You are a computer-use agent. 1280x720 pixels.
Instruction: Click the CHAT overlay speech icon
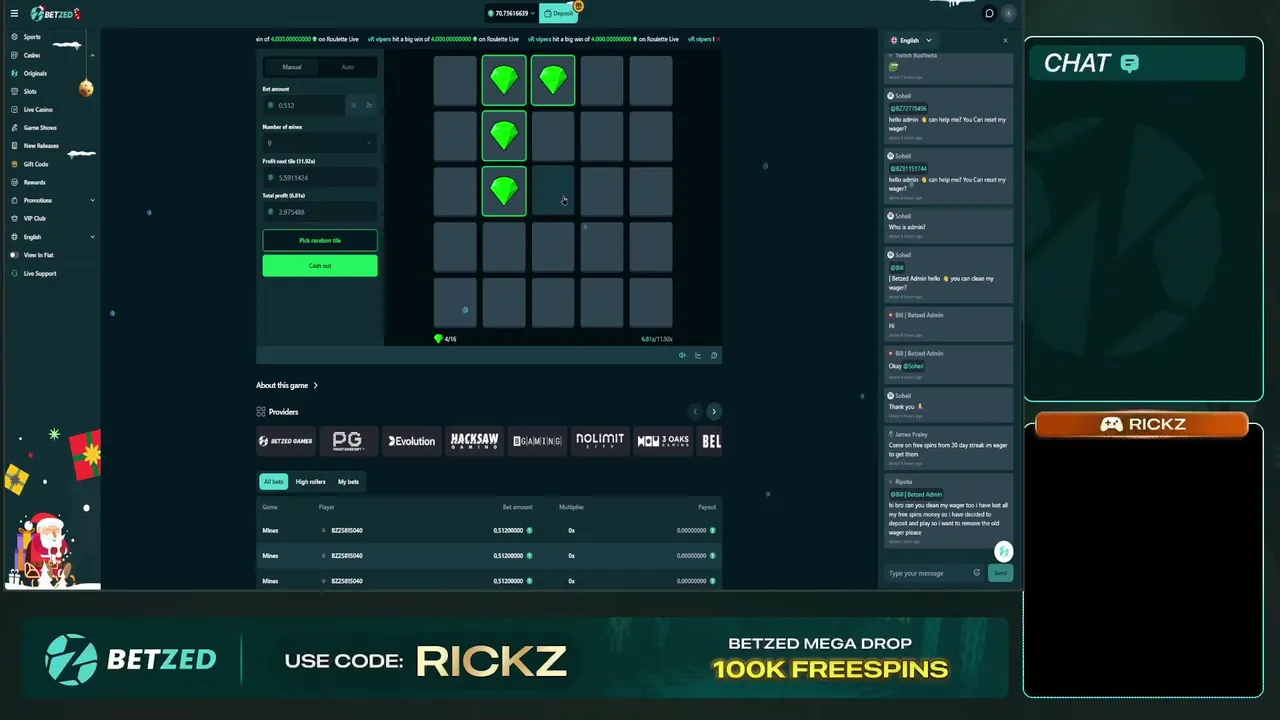tap(1130, 64)
